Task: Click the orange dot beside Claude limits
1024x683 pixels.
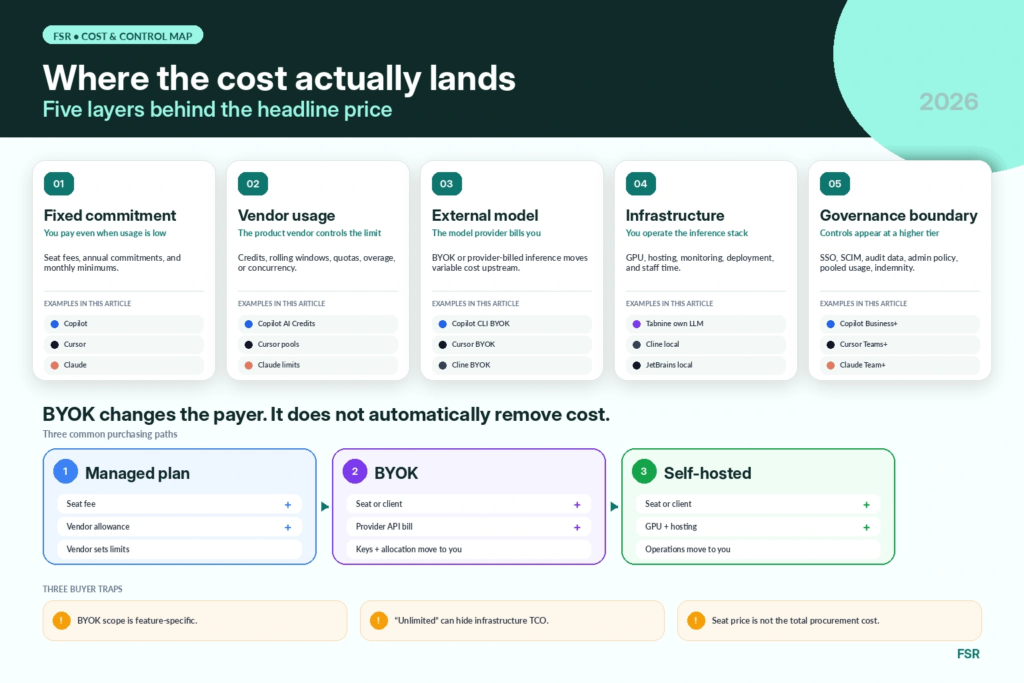Action: (248, 366)
